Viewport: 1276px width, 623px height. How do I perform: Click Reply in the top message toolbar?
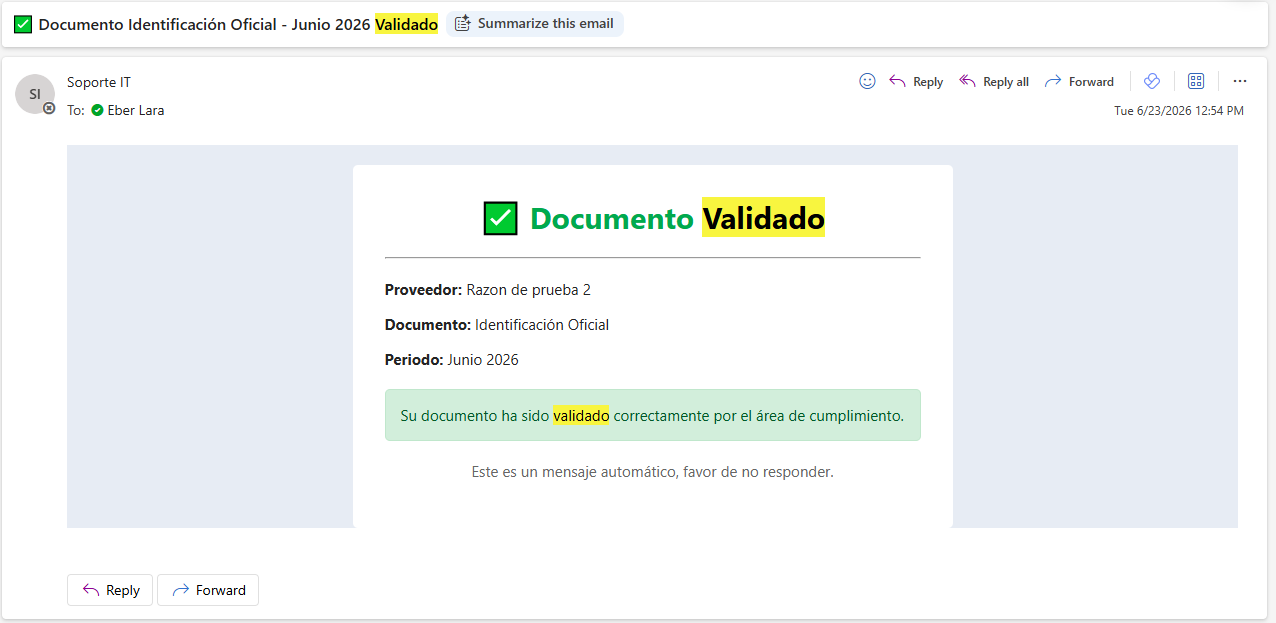point(916,82)
